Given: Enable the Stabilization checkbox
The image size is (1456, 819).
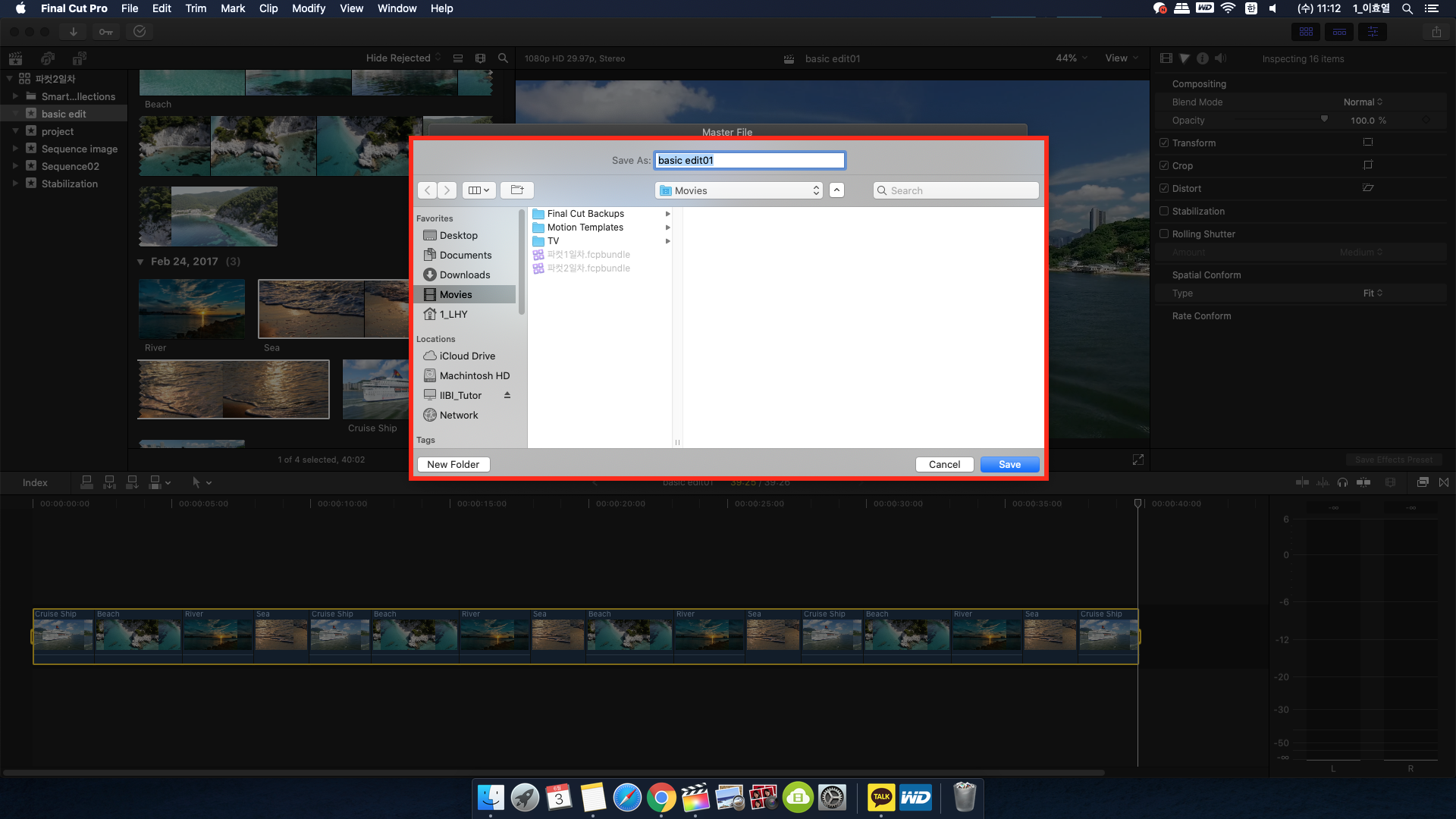Looking at the screenshot, I should [1164, 211].
